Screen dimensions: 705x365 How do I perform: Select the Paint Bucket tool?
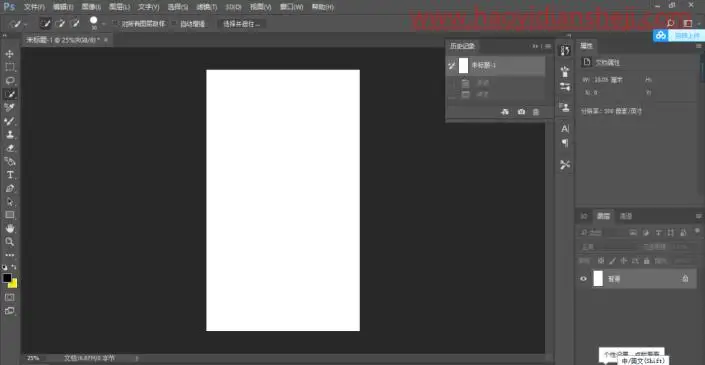9,161
